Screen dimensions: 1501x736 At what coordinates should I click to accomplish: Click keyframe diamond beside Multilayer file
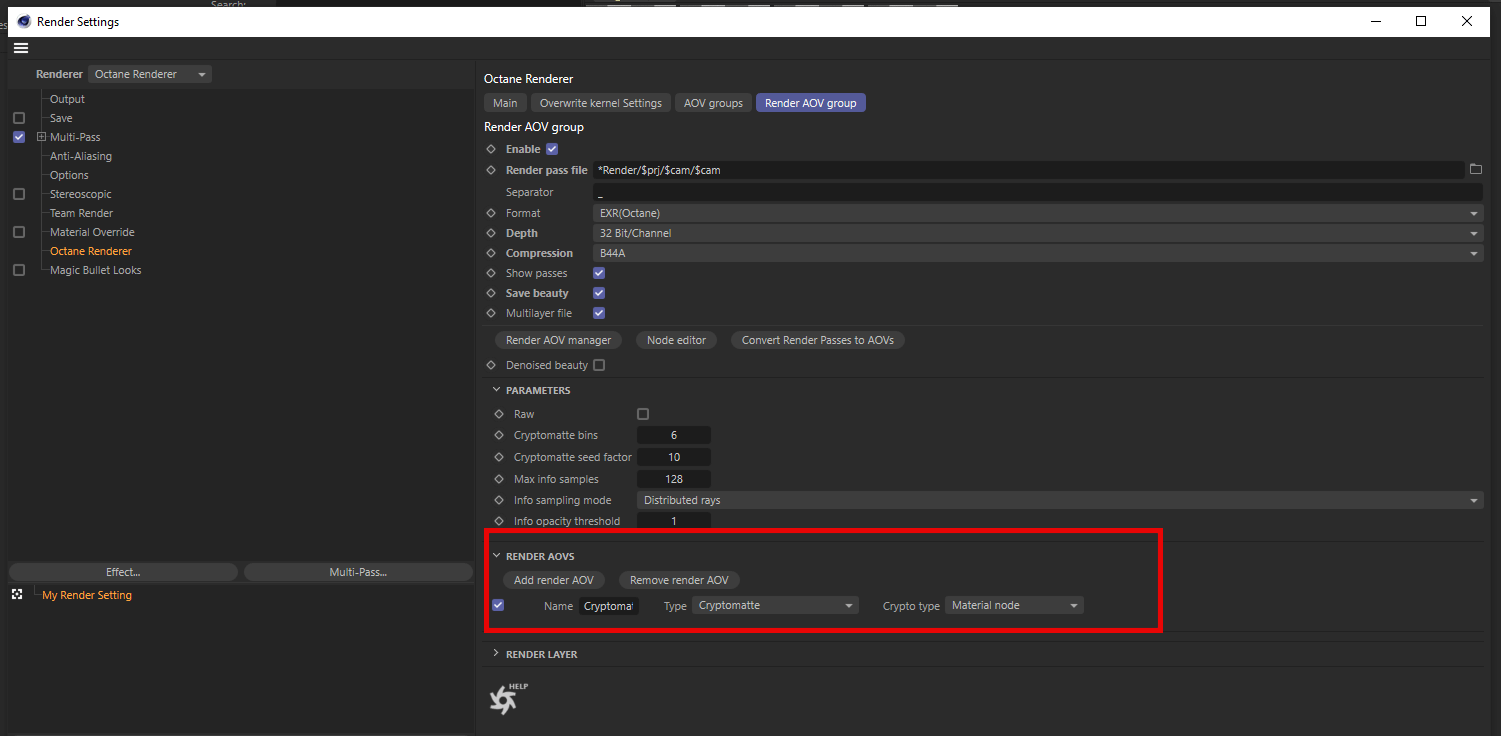click(491, 313)
